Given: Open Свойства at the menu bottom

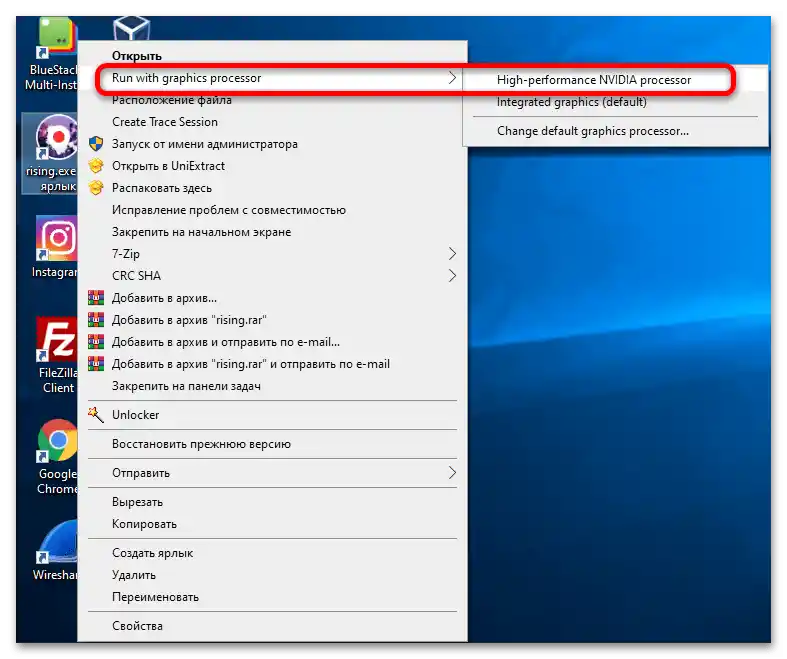Looking at the screenshot, I should [x=273, y=626].
